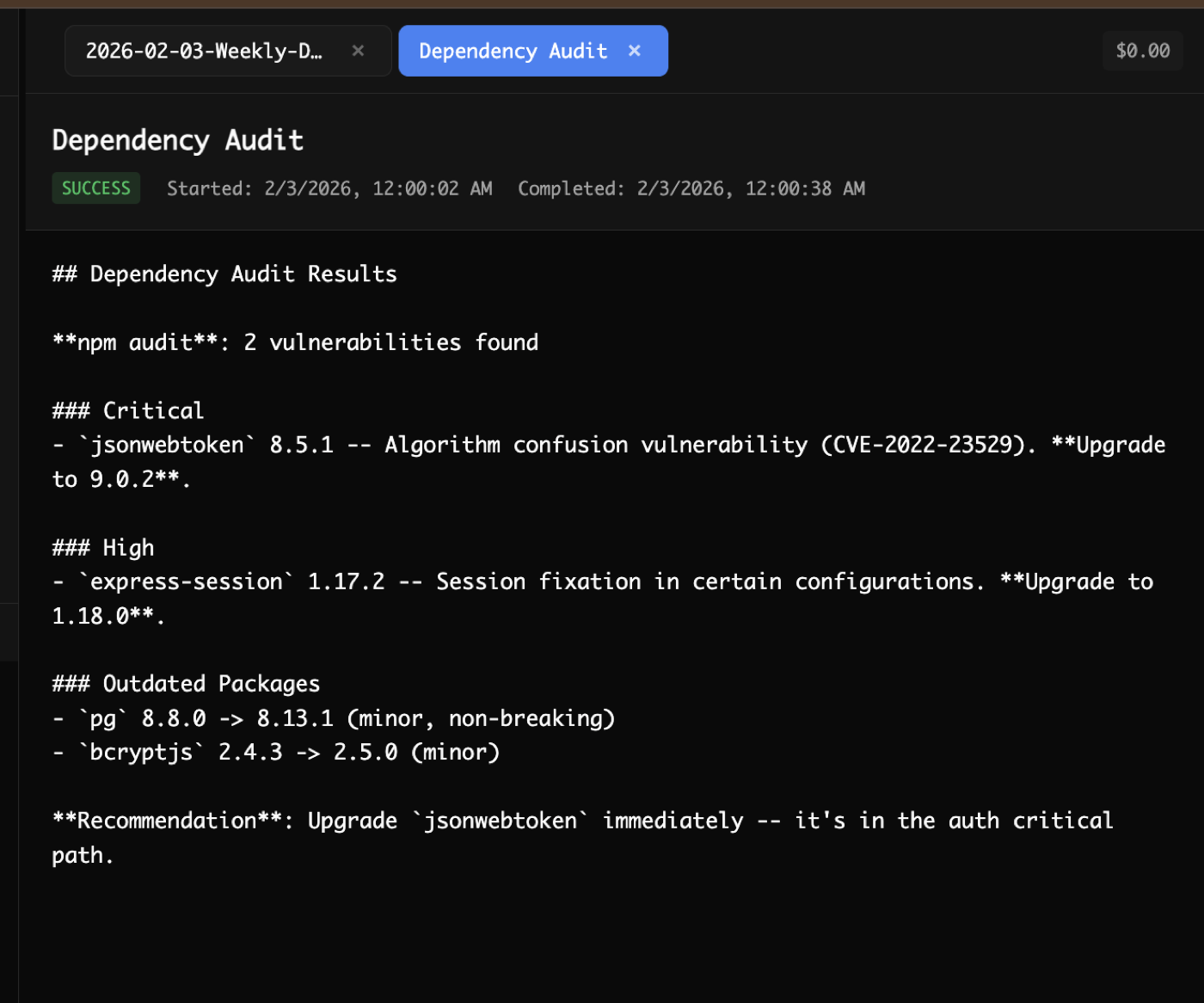Close the 2026-02-03-Weekly tab

[x=358, y=51]
